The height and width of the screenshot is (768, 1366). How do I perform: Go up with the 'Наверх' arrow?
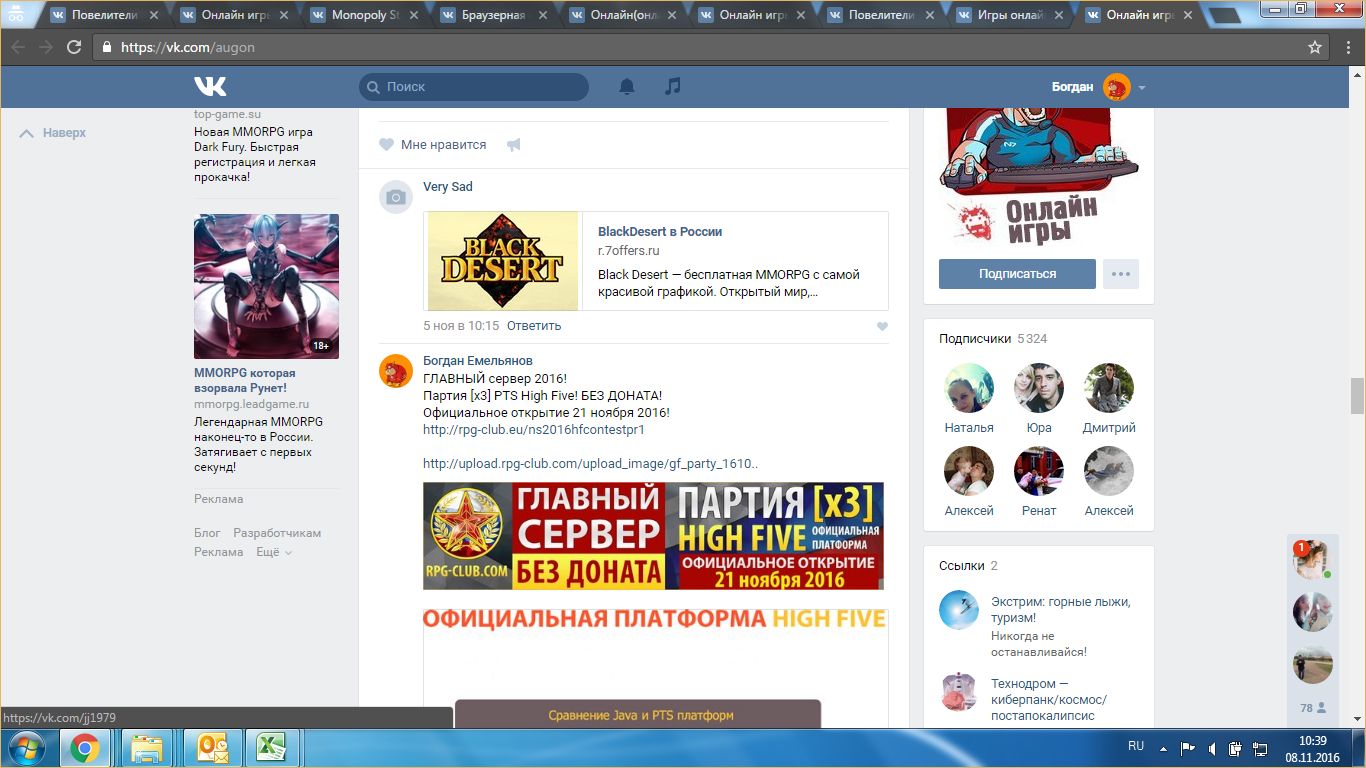coord(54,133)
